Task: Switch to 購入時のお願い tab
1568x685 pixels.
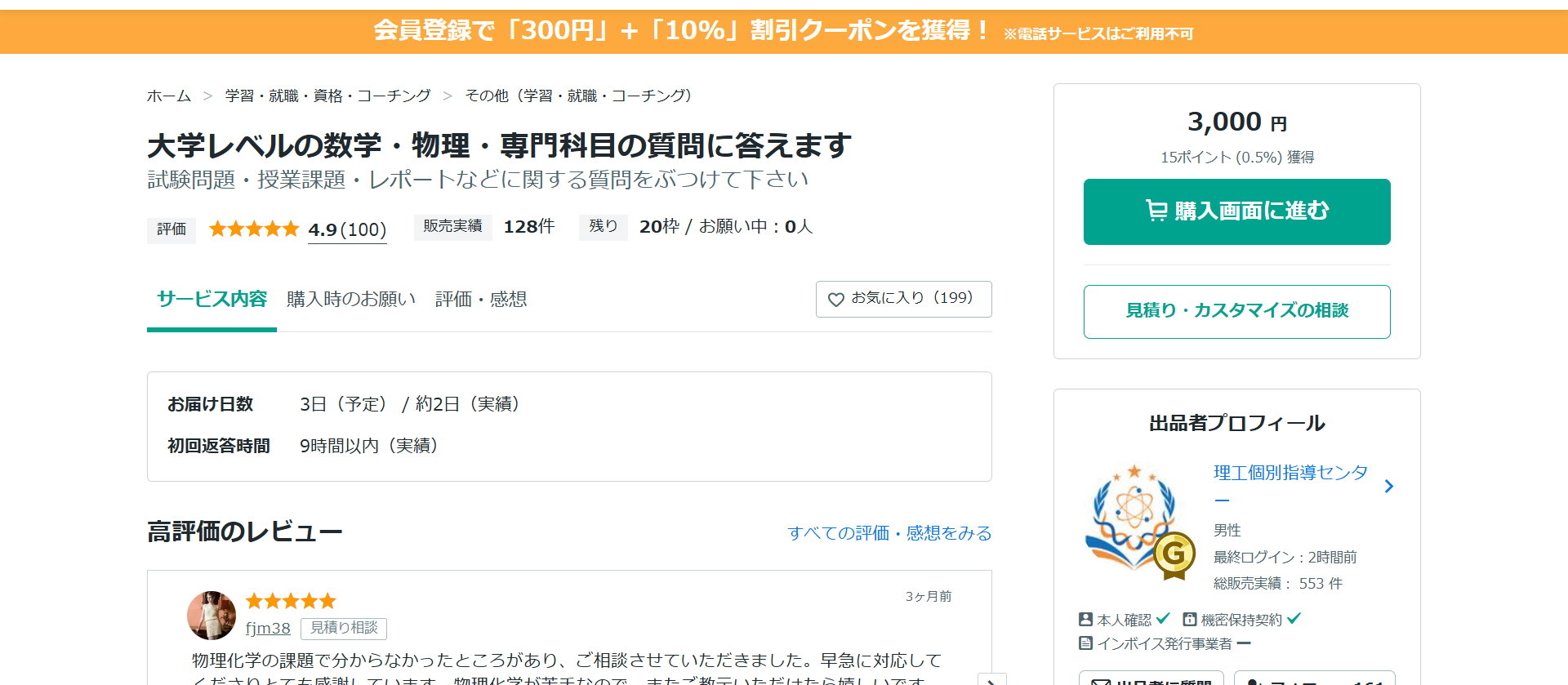Action: pyautogui.click(x=351, y=300)
